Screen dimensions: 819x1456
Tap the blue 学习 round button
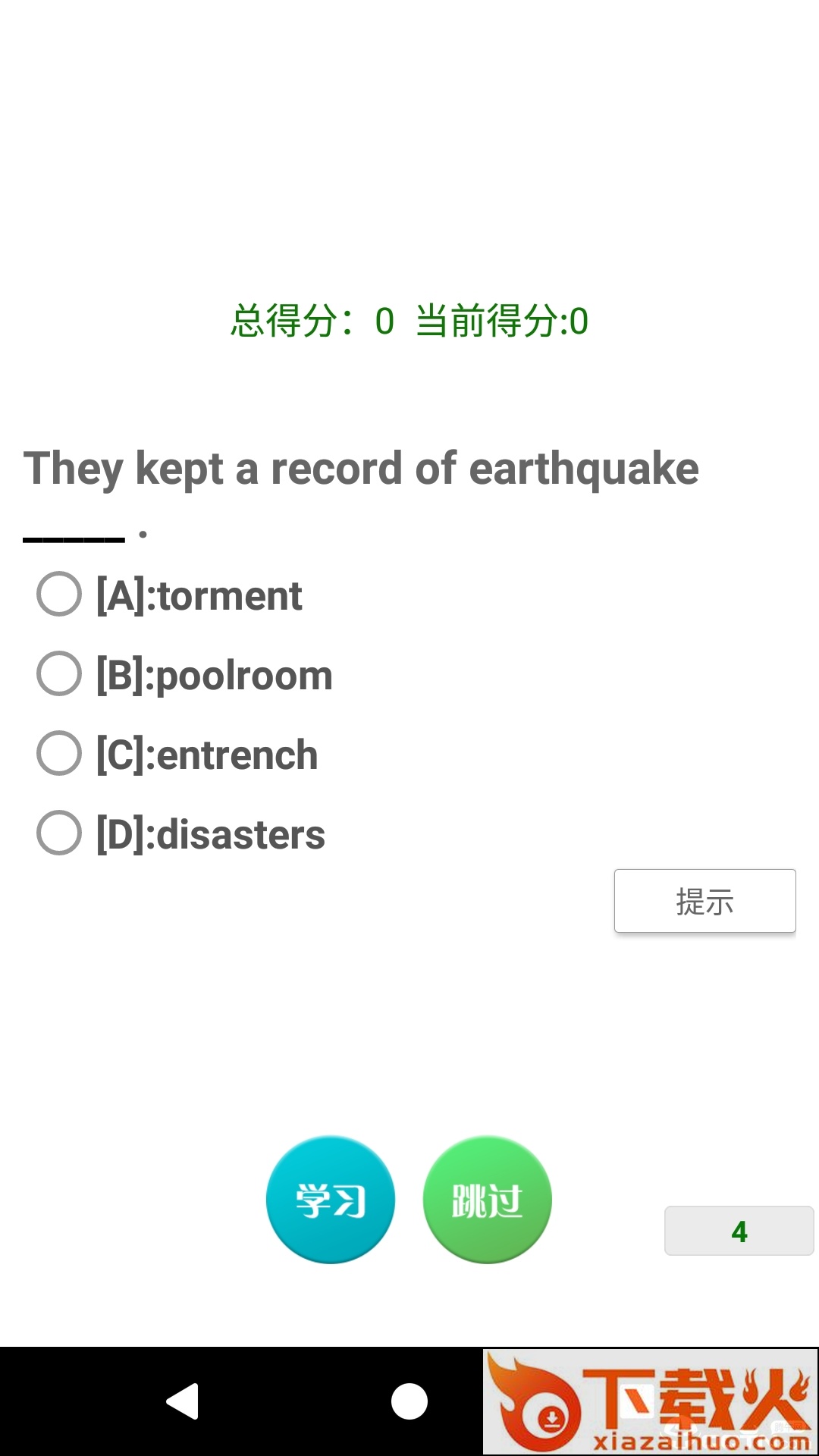tap(331, 1200)
